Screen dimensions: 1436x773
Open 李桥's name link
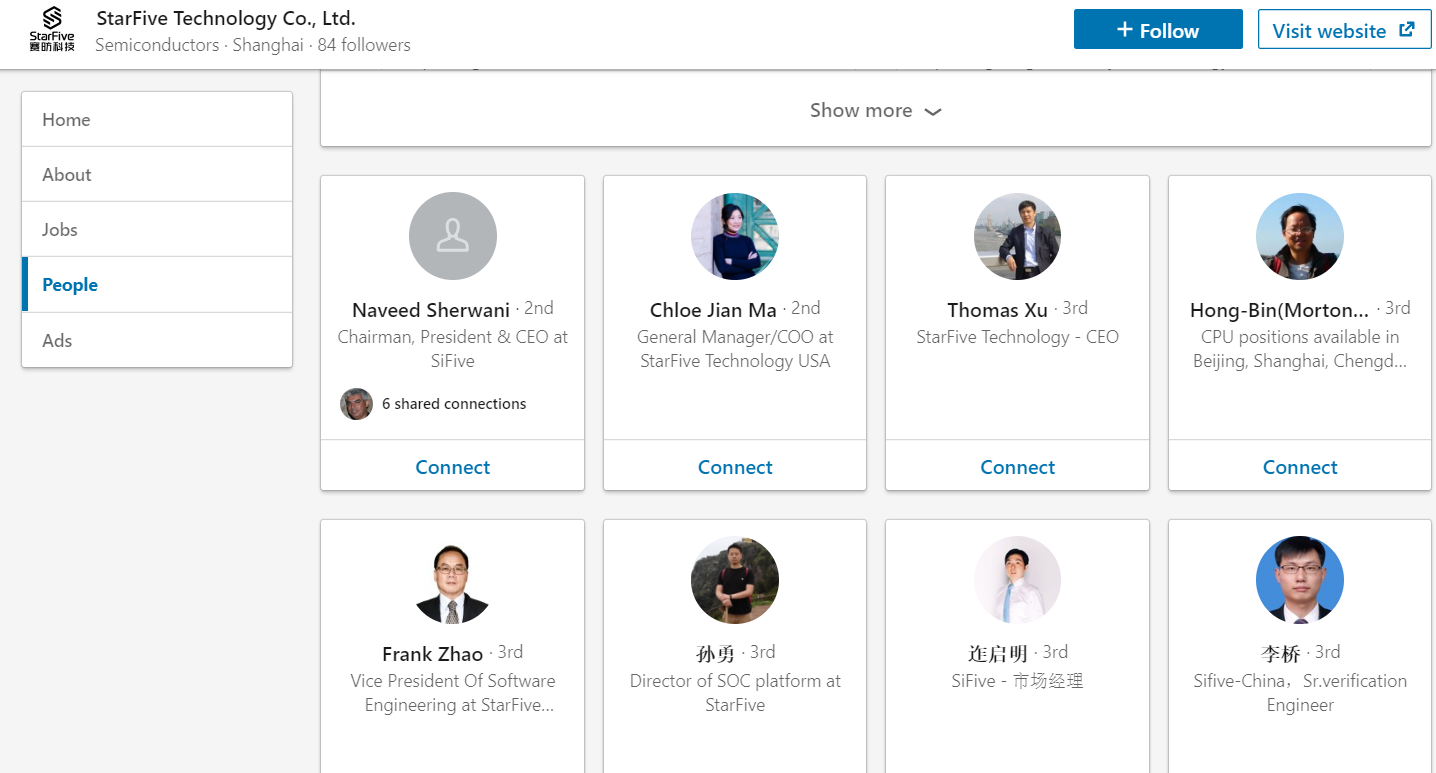pyautogui.click(x=1280, y=654)
